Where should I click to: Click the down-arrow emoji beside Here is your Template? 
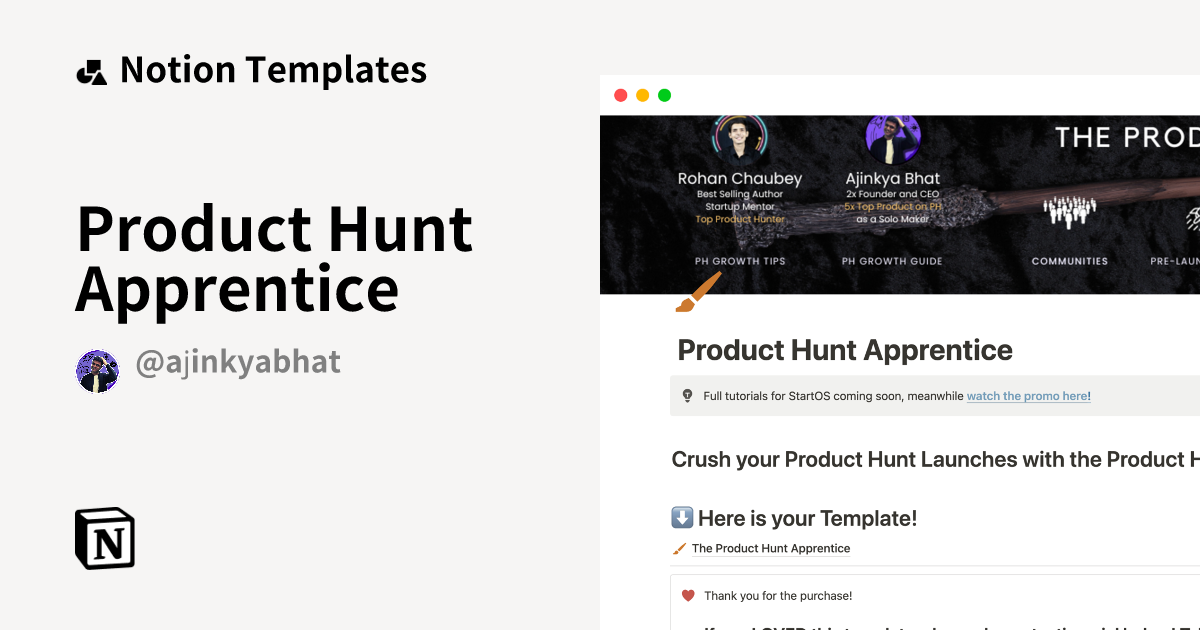click(681, 518)
